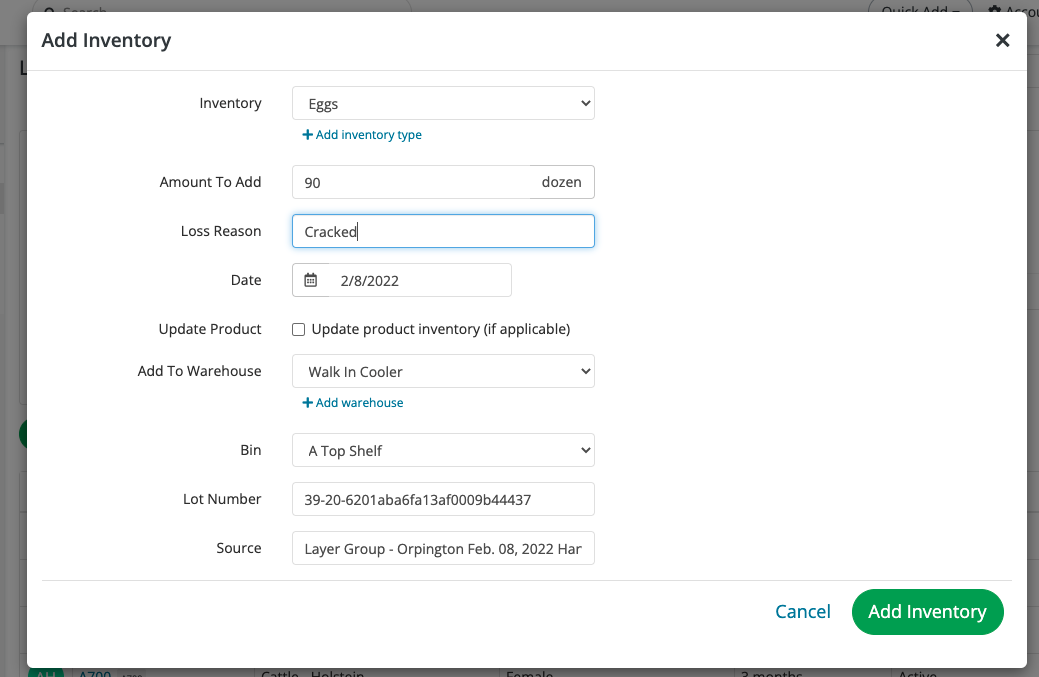This screenshot has width=1039, height=677.
Task: Open the Bin dropdown showing A Top Shelf
Action: click(443, 450)
